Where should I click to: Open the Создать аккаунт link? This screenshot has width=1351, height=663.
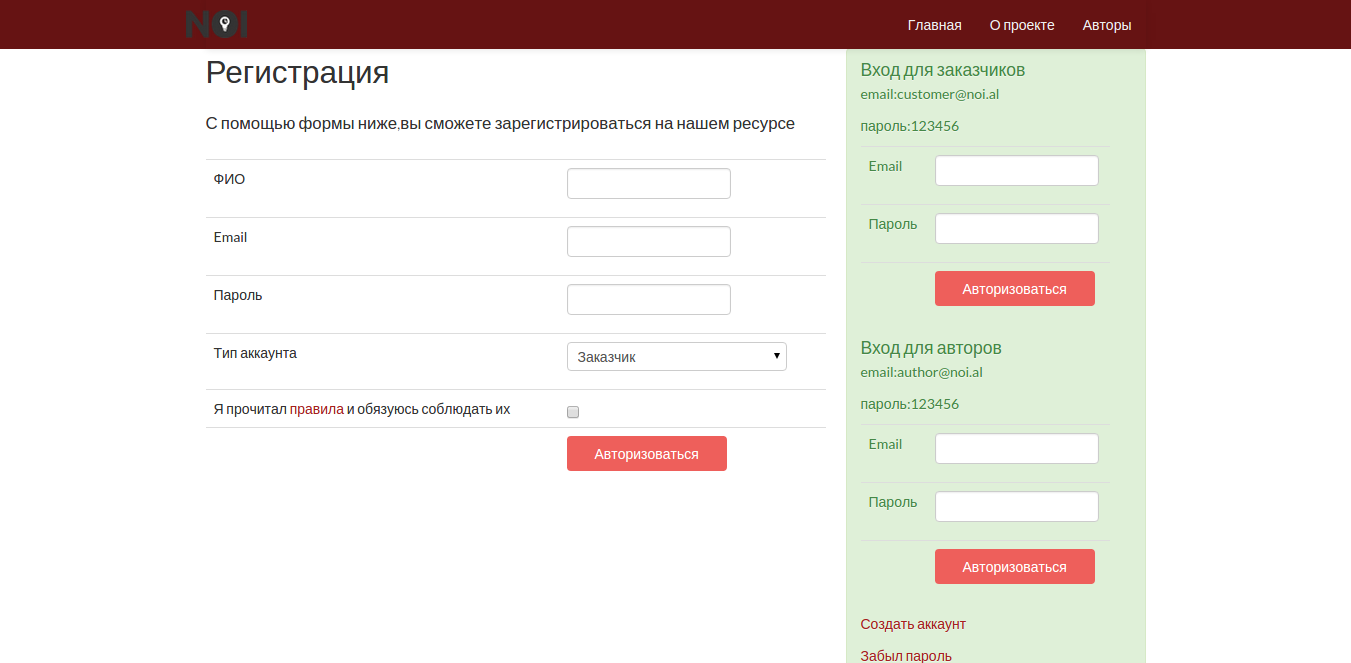913,624
